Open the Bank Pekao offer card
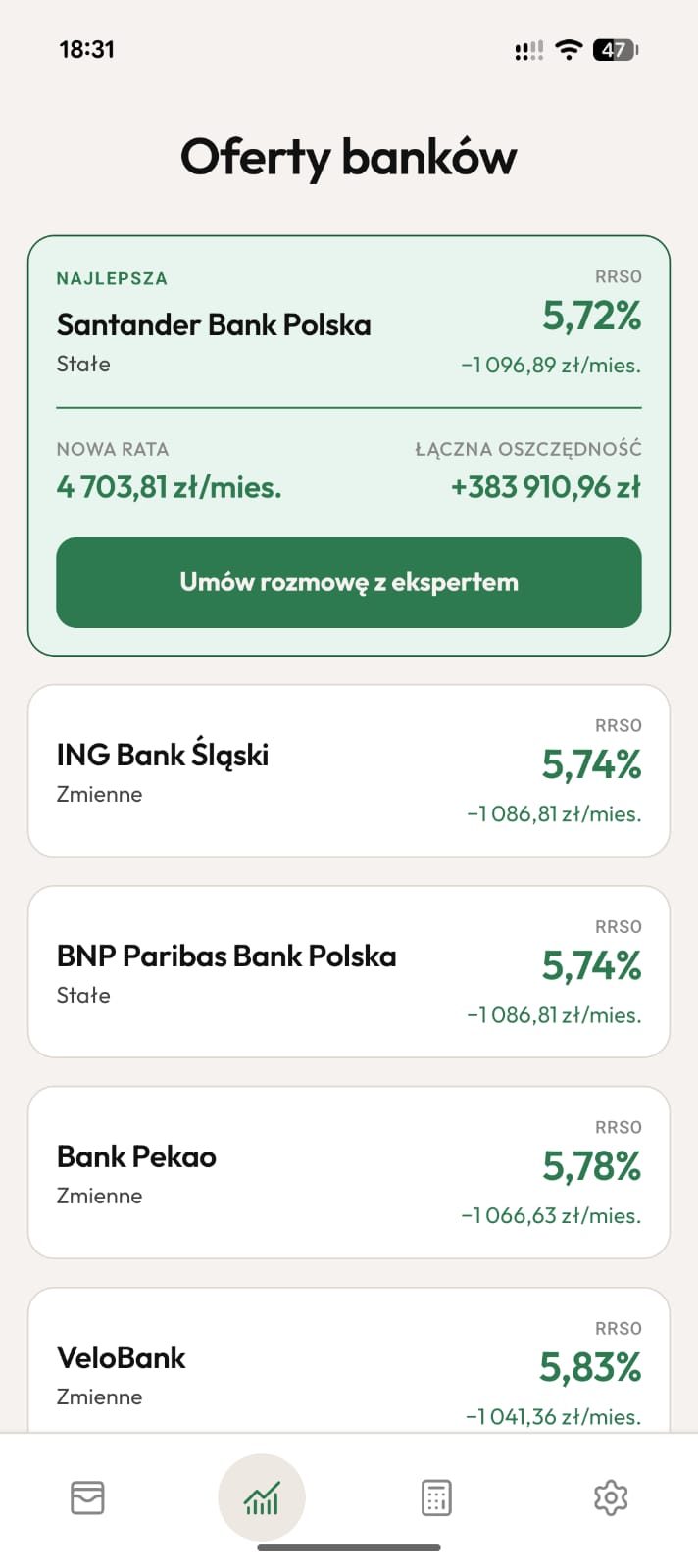698x1568 pixels. 349,1172
